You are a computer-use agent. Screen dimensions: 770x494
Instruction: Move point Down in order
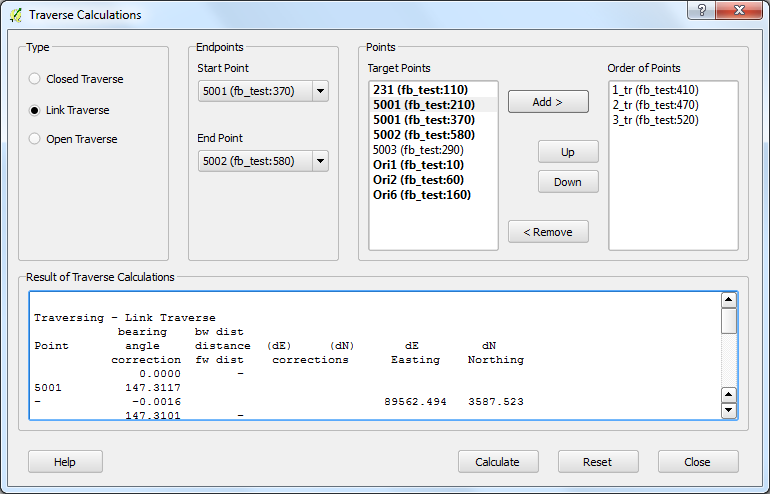(568, 182)
